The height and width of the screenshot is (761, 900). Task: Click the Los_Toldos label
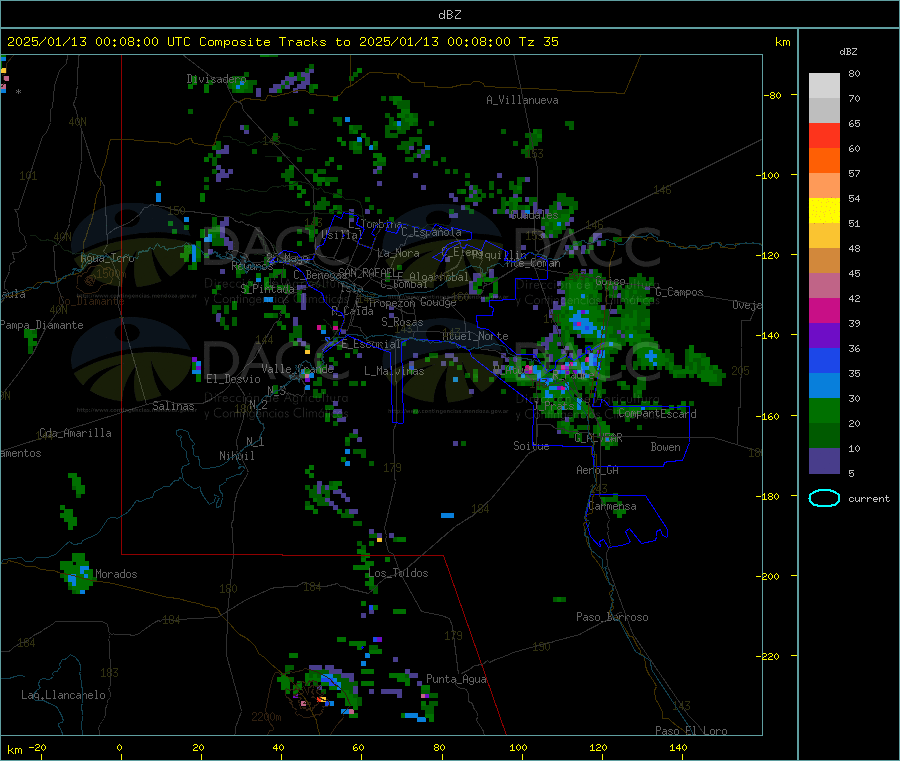[398, 573]
